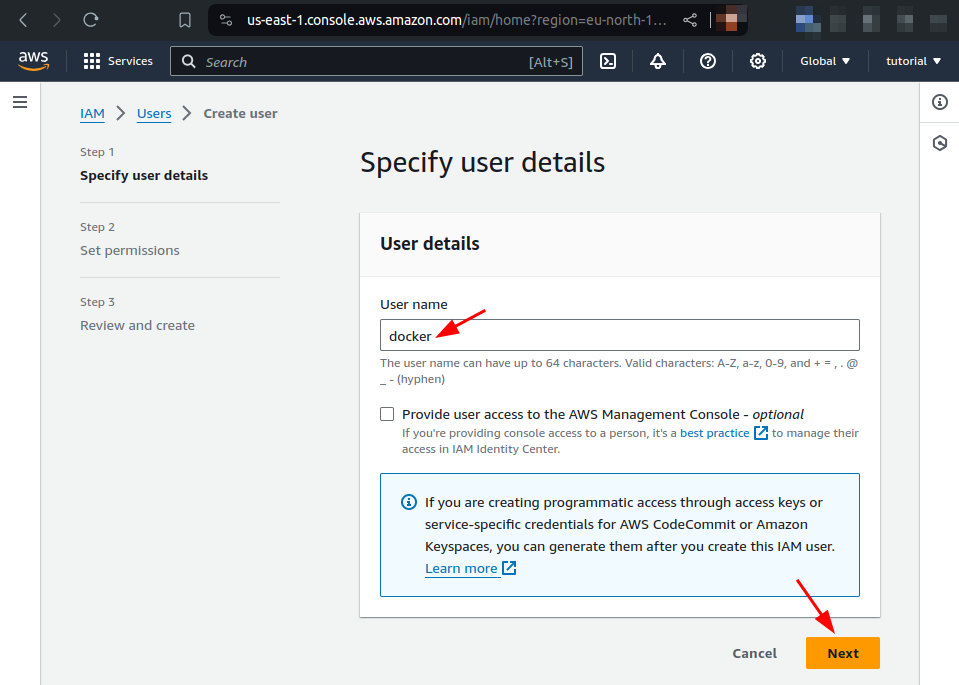Open the Global region dropdown
The width and height of the screenshot is (959, 685).
[823, 61]
